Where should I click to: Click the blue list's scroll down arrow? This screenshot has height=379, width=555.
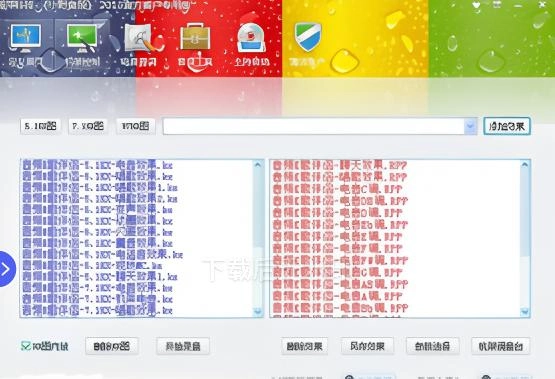(x=258, y=311)
